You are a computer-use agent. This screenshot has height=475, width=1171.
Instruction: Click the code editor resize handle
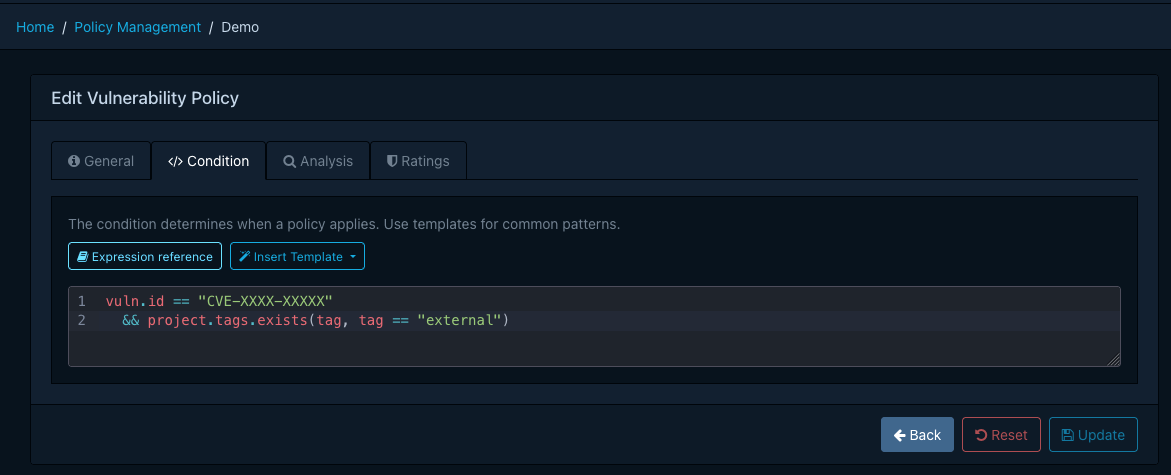click(x=1113, y=359)
